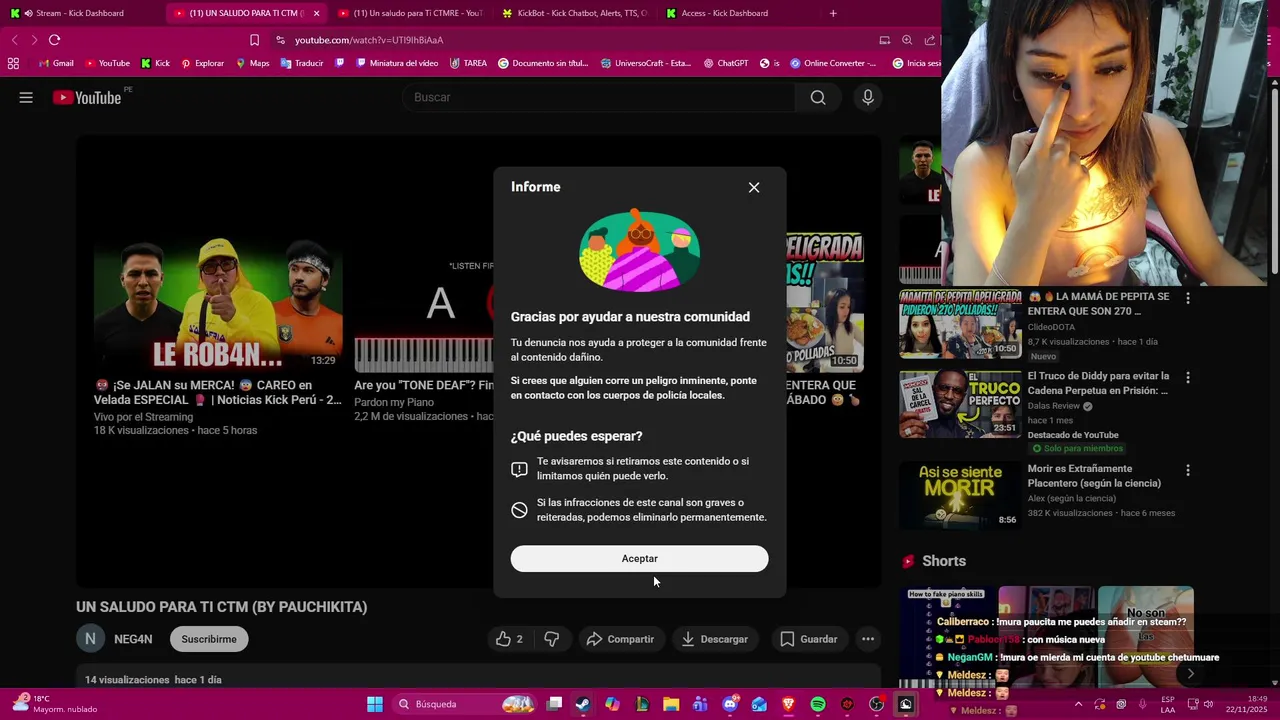Image resolution: width=1280 pixels, height=720 pixels.
Task: Open the Maps bookmark
Action: (x=252, y=63)
